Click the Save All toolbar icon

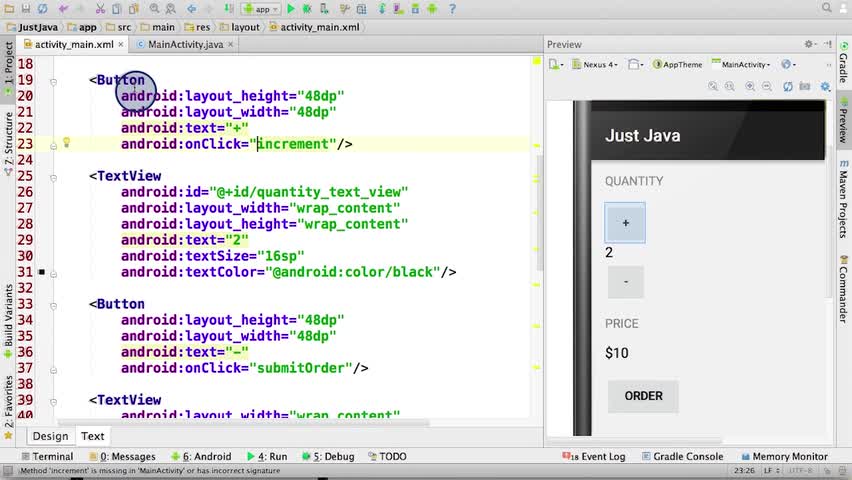pos(26,9)
